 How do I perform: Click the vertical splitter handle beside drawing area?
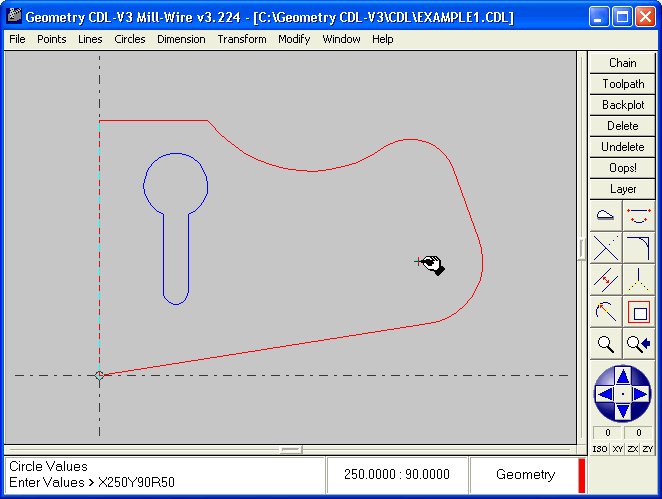tap(581, 248)
